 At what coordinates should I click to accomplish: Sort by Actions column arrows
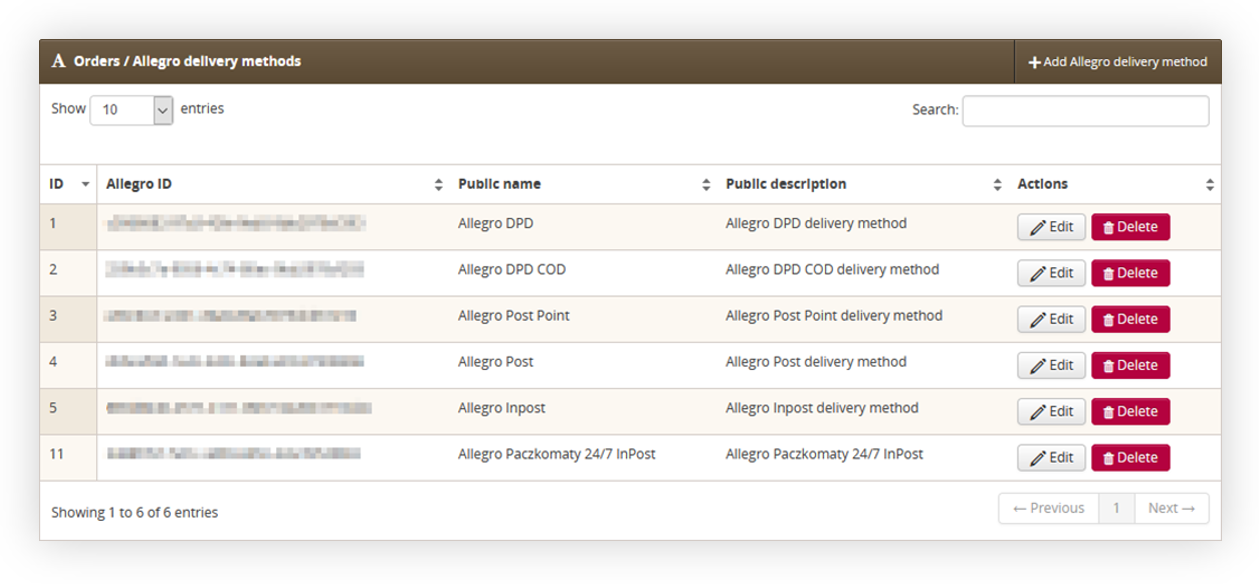coord(1210,185)
